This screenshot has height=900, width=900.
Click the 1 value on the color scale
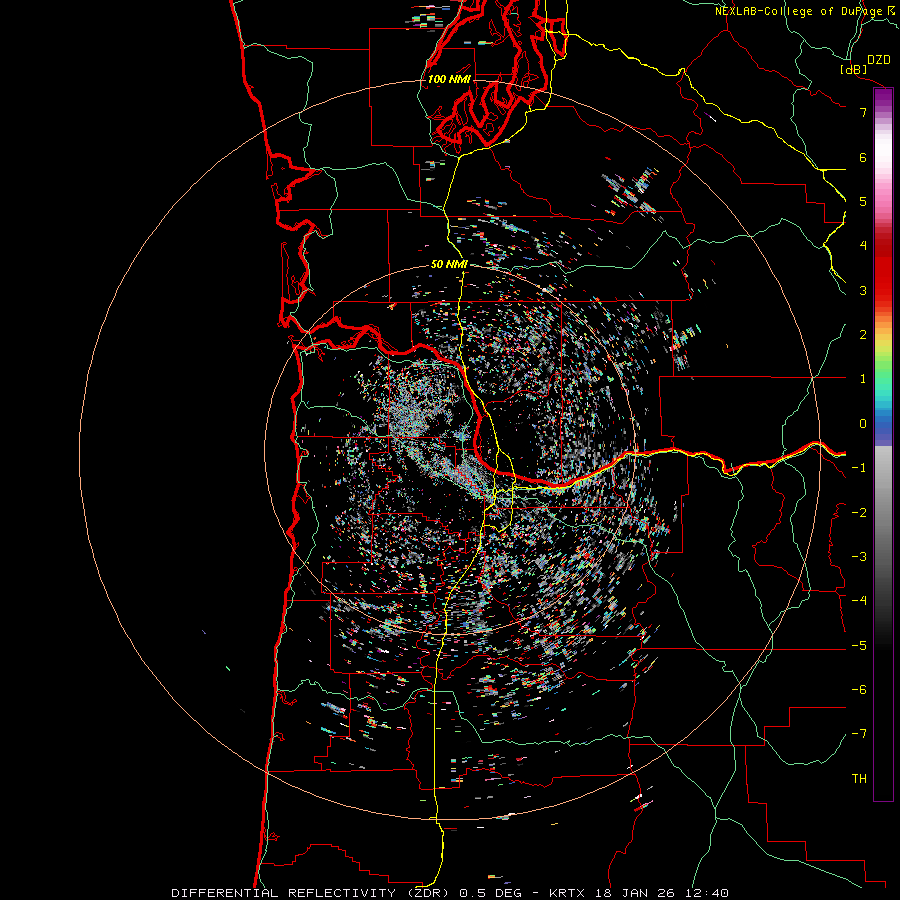(x=863, y=379)
